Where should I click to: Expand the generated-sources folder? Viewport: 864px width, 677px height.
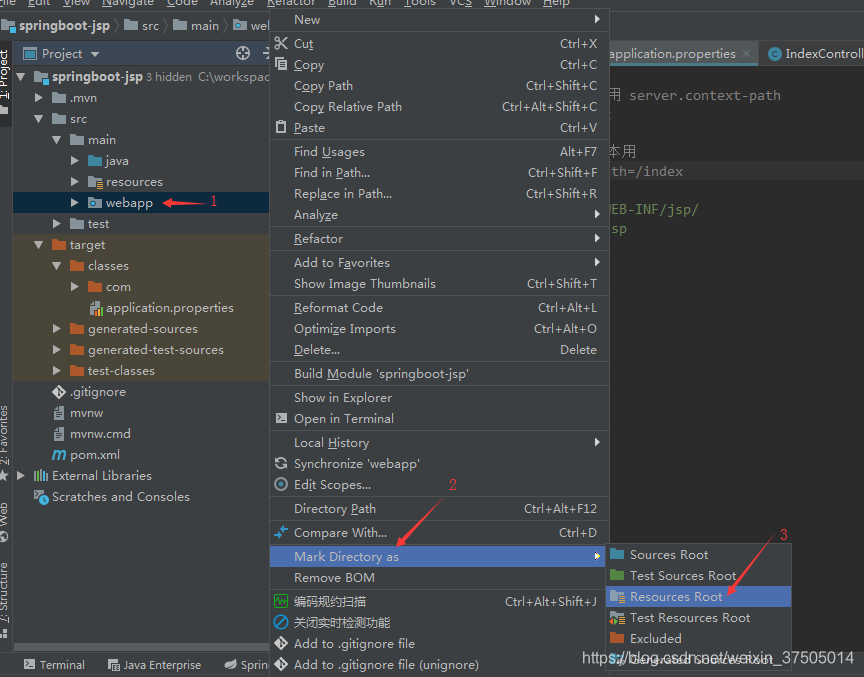(57, 328)
